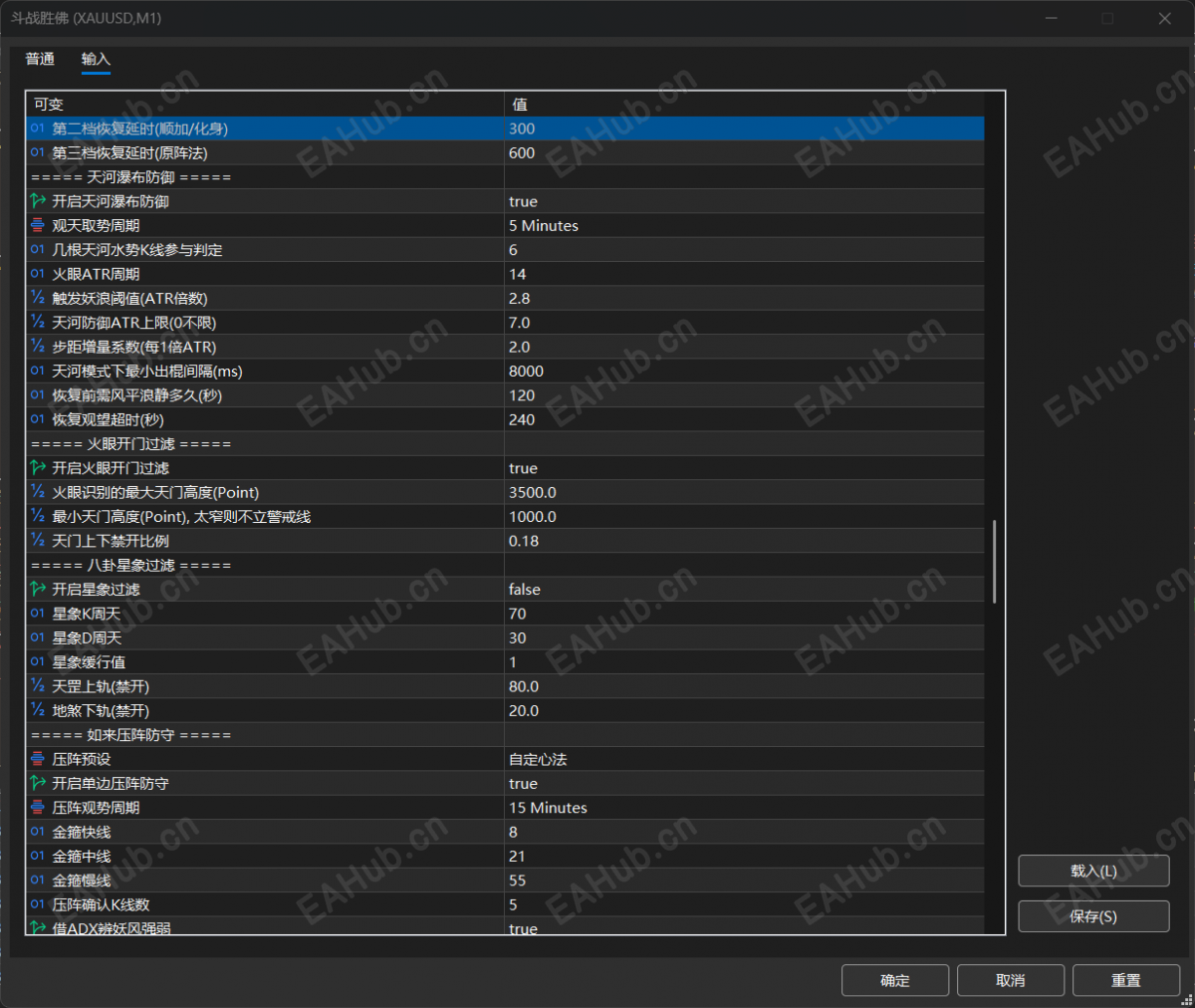Click the boolean arrow icon beside 开启火眼开门过滤

[38, 468]
